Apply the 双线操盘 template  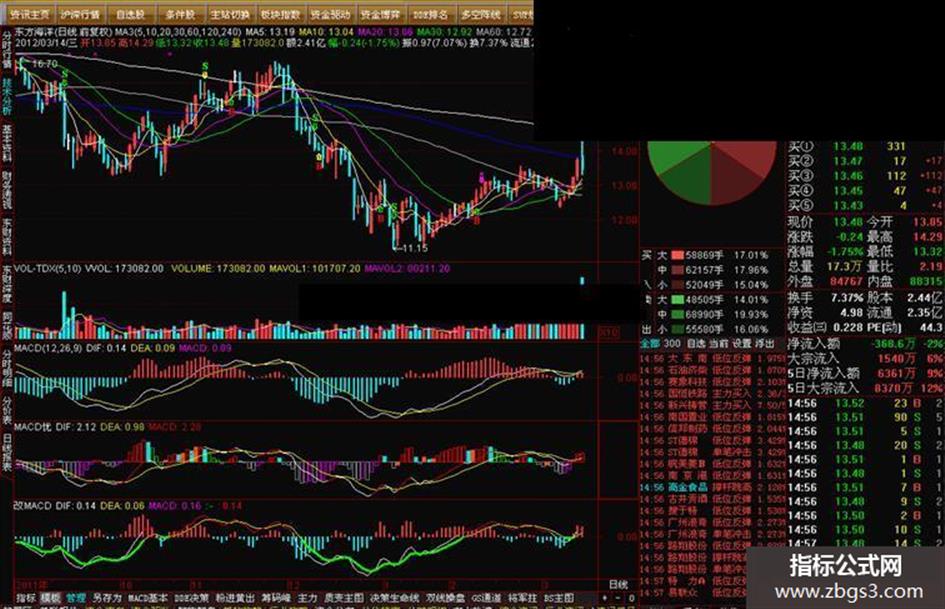coord(445,598)
